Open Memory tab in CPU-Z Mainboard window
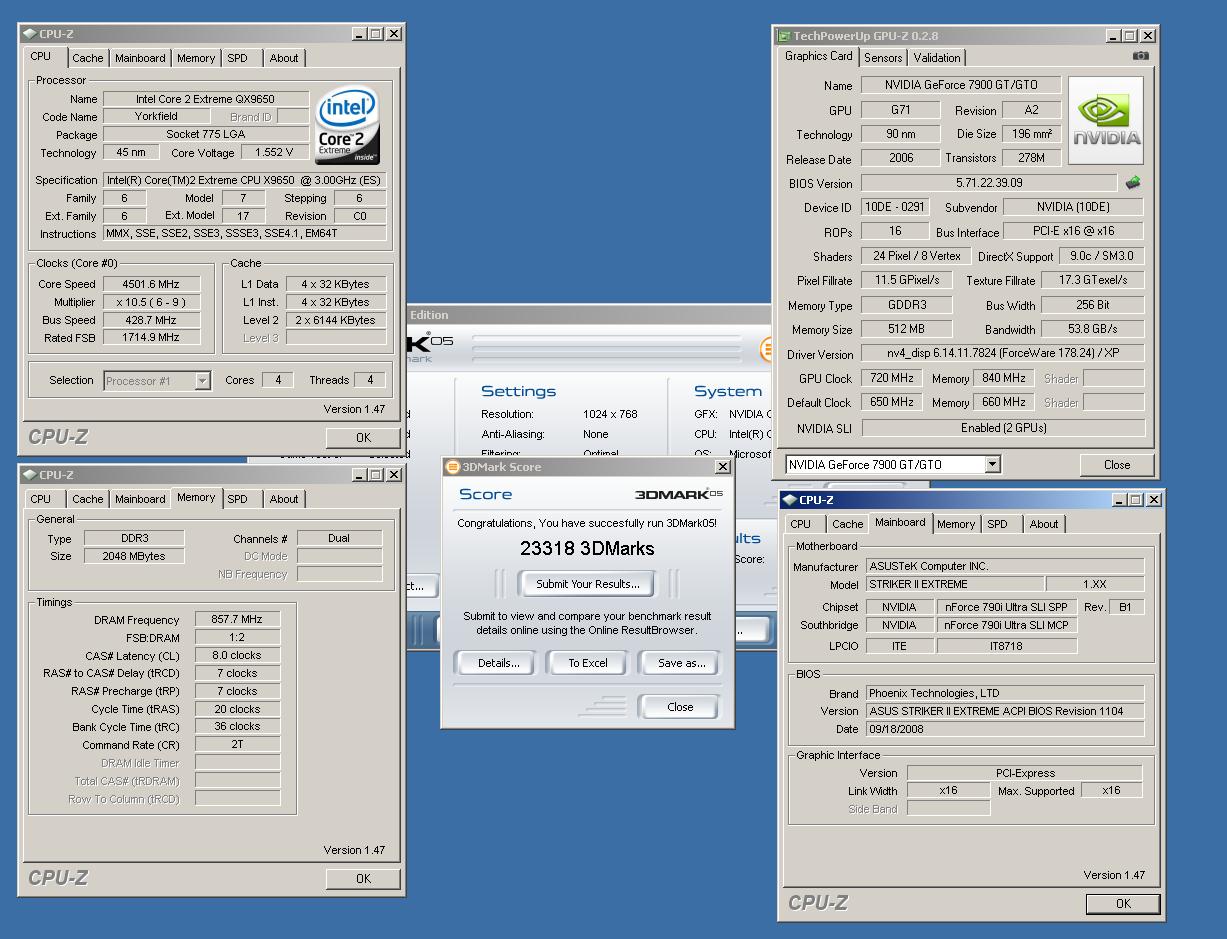This screenshot has height=939, width=1227. pos(956,524)
